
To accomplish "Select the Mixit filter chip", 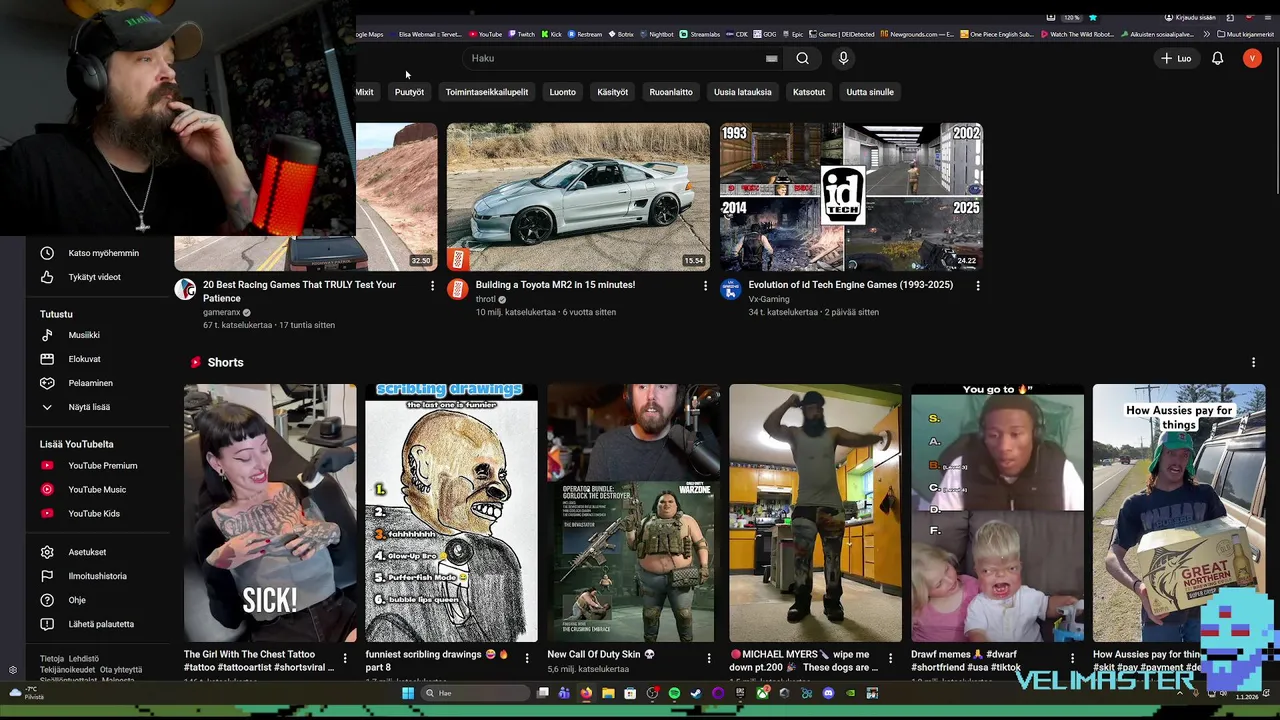I will [365, 92].
